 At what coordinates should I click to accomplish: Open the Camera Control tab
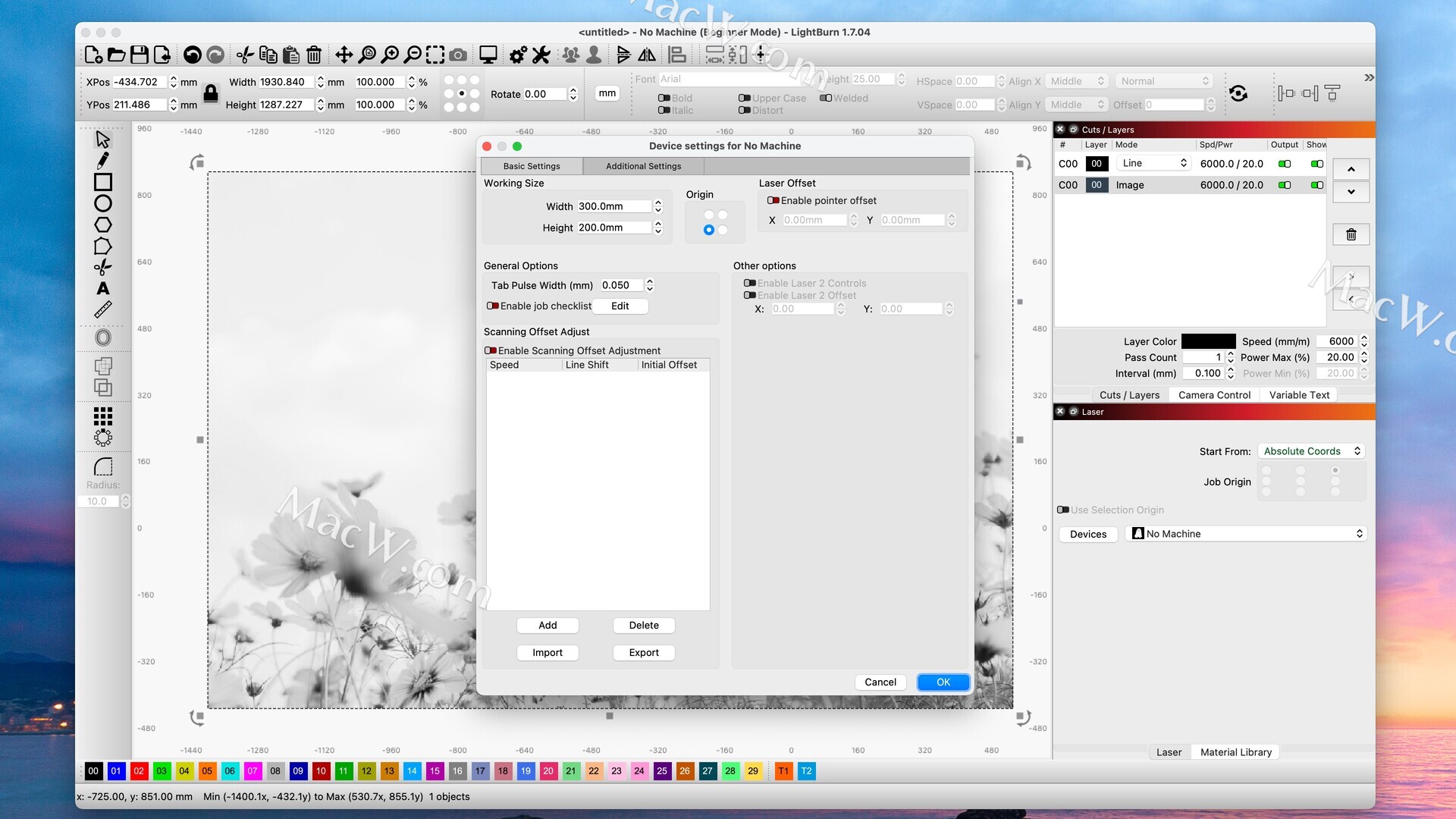(x=1214, y=395)
